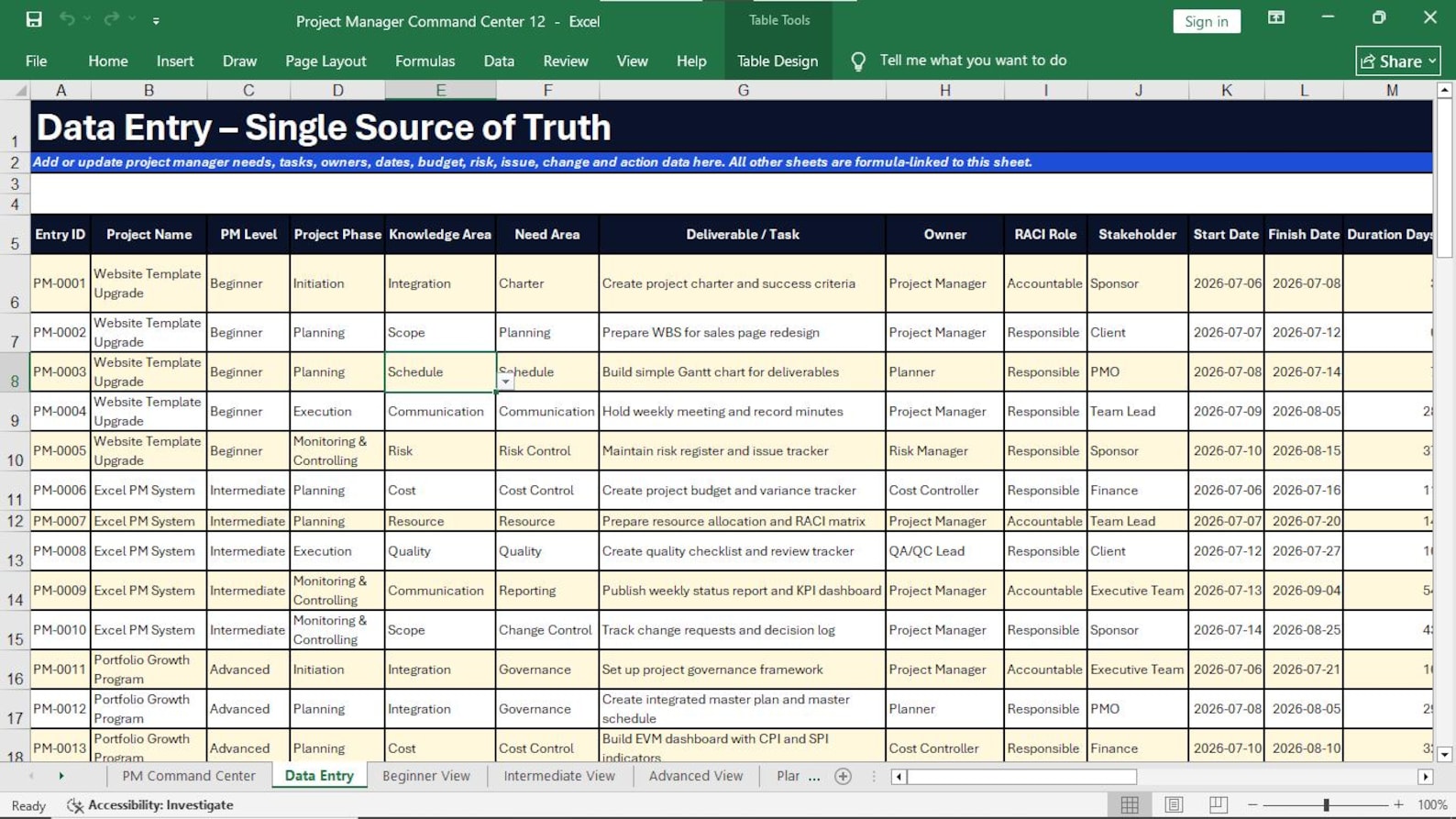Click Accessibility: Investigate in status bar
This screenshot has height=819, width=1456.
151,805
